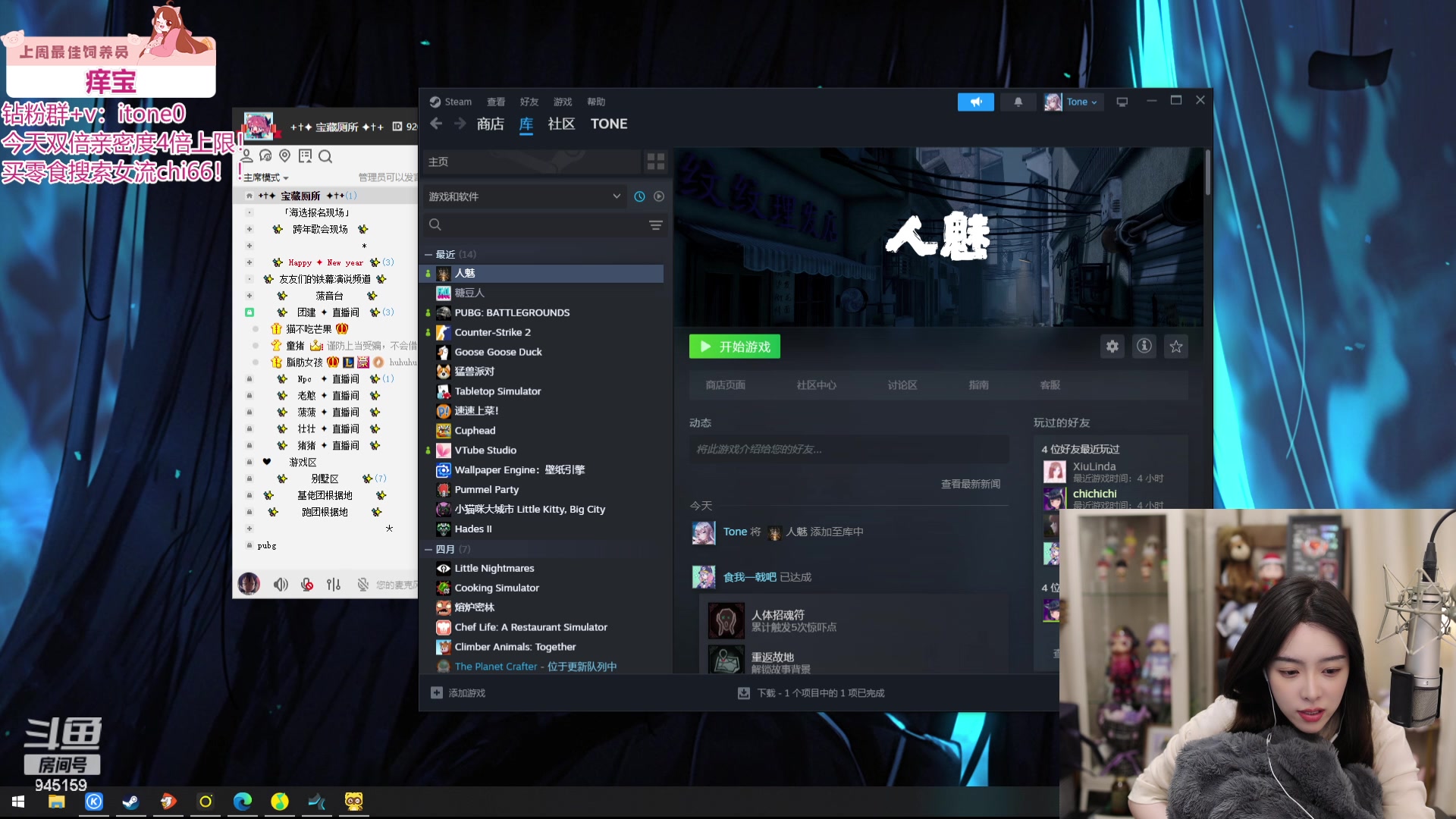Open Steam menu in menu bar

tap(458, 102)
